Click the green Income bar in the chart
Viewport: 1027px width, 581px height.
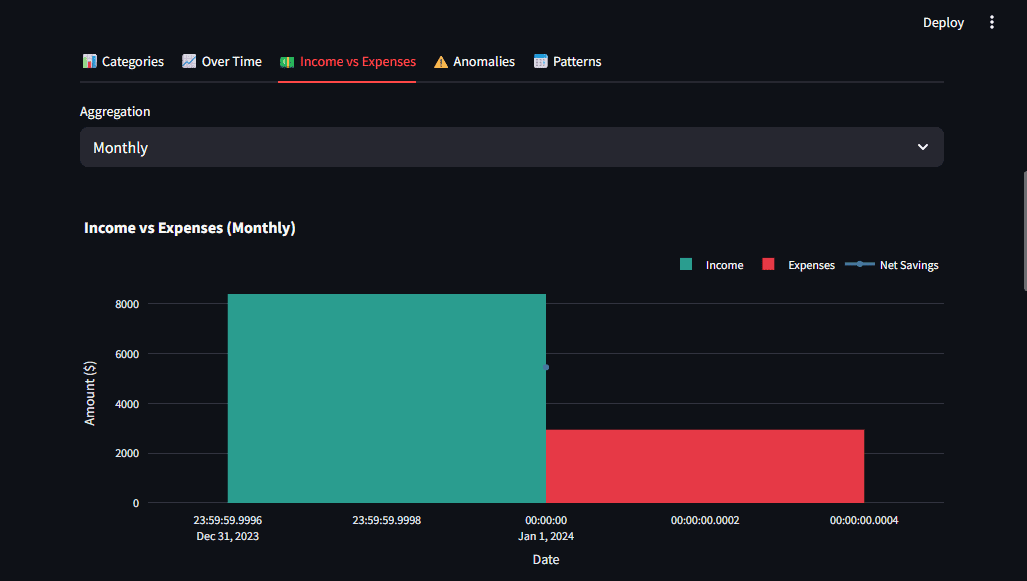coord(386,398)
